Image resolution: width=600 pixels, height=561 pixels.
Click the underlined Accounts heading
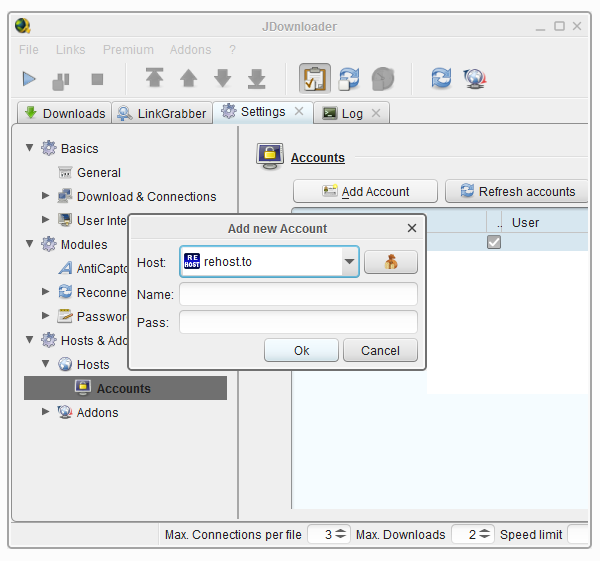tap(318, 158)
